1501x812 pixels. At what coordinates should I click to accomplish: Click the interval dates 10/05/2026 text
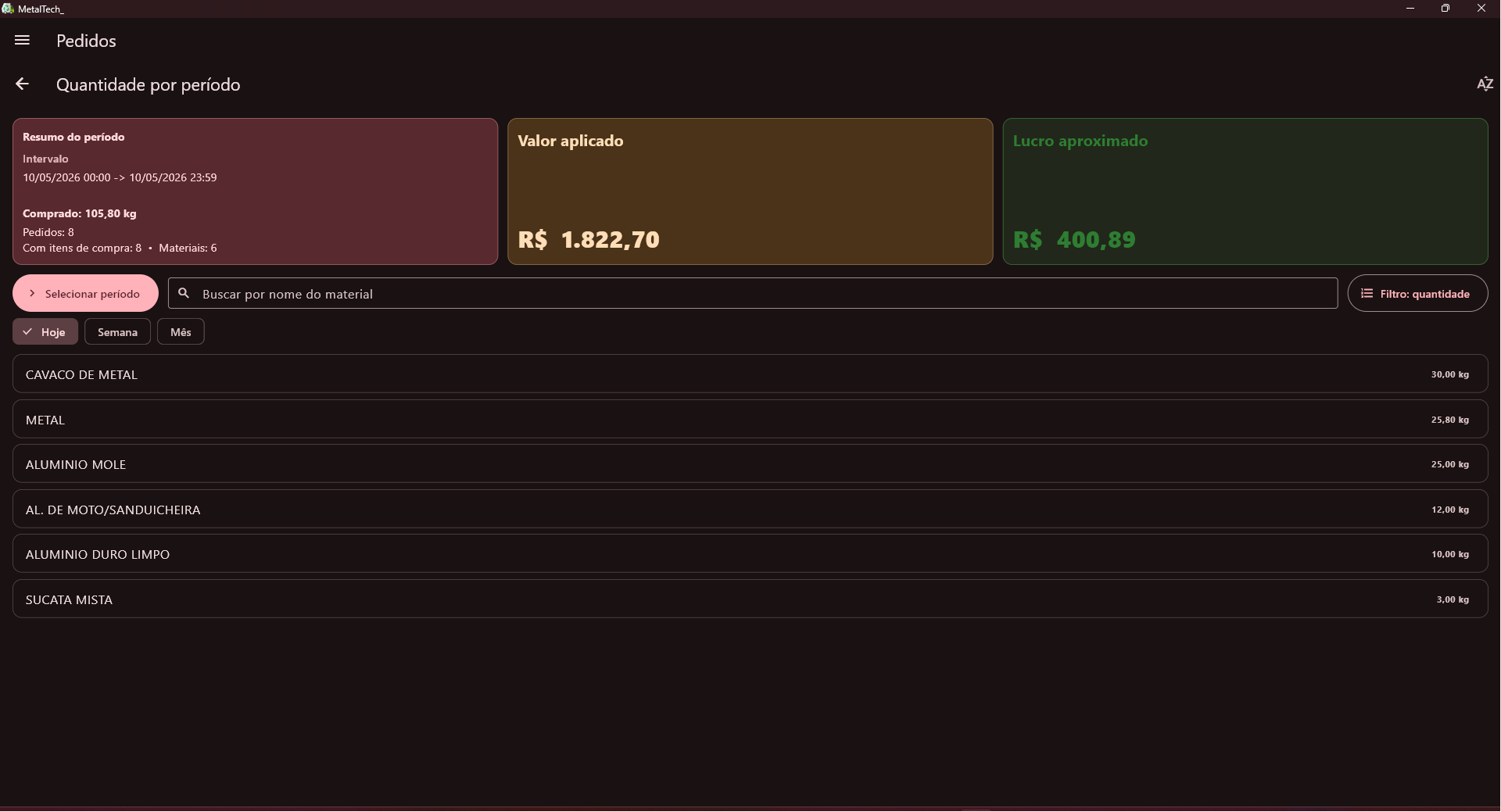click(120, 177)
